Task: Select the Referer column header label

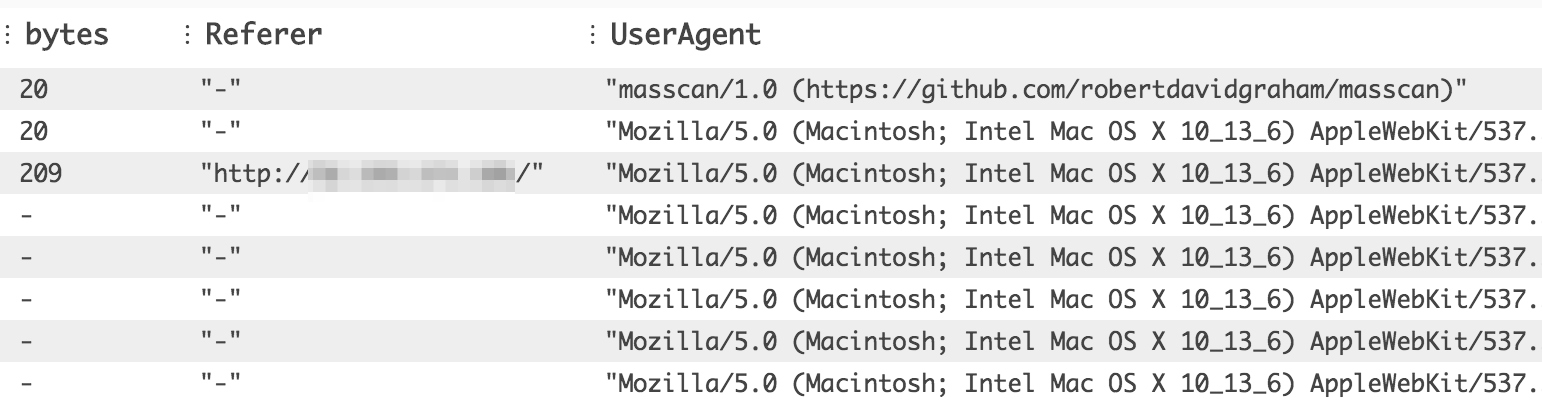Action: (264, 35)
